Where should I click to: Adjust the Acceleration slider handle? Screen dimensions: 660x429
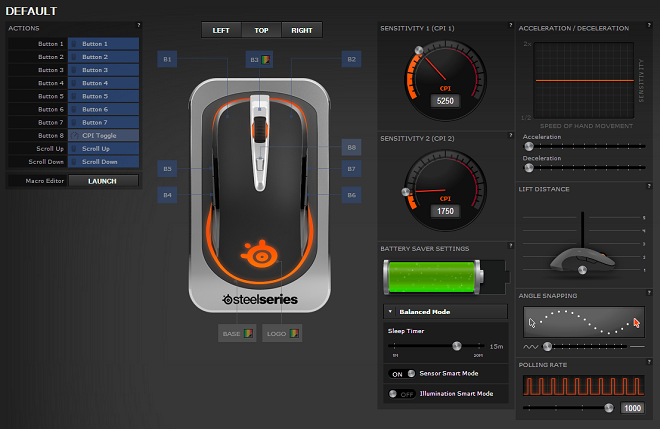click(x=529, y=146)
